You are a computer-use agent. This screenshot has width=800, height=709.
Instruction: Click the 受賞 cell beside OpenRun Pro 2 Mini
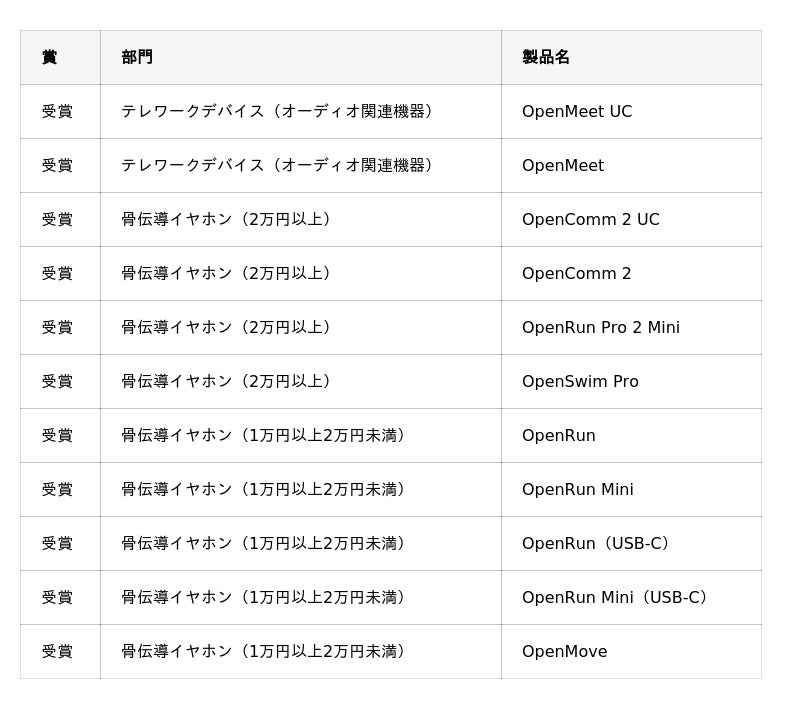point(57,327)
